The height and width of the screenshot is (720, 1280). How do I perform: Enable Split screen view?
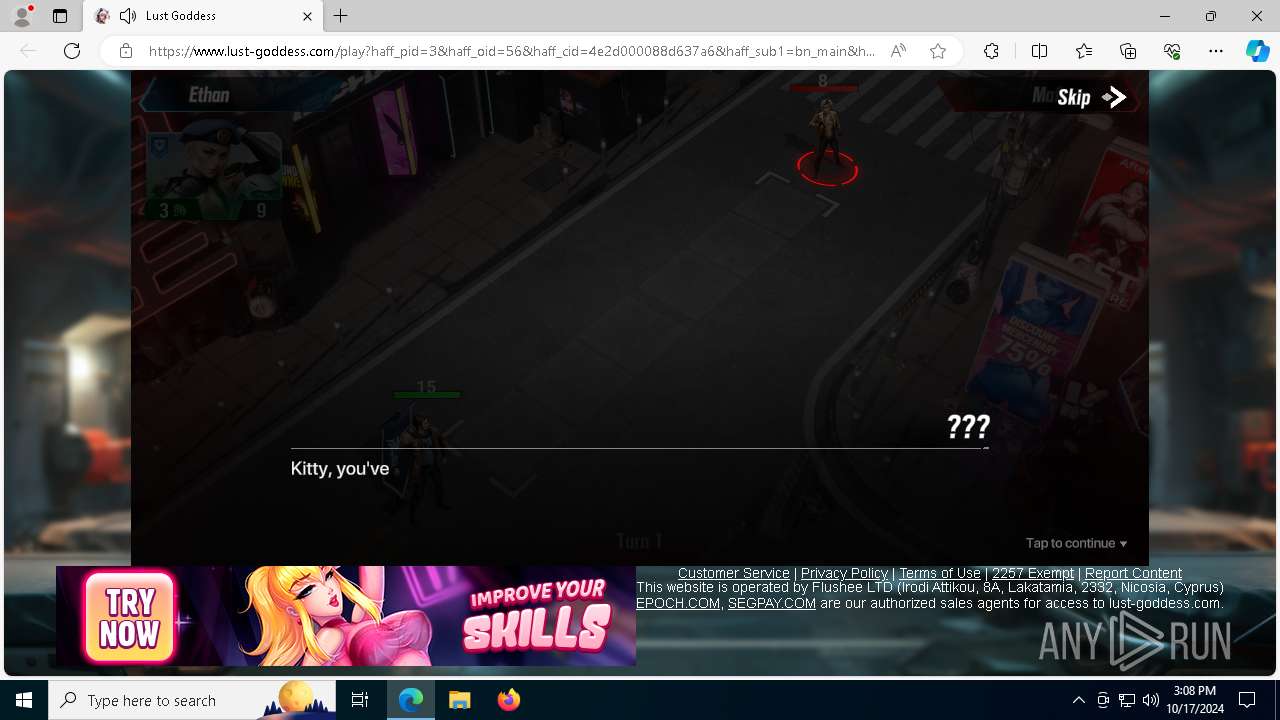pyautogui.click(x=1039, y=51)
